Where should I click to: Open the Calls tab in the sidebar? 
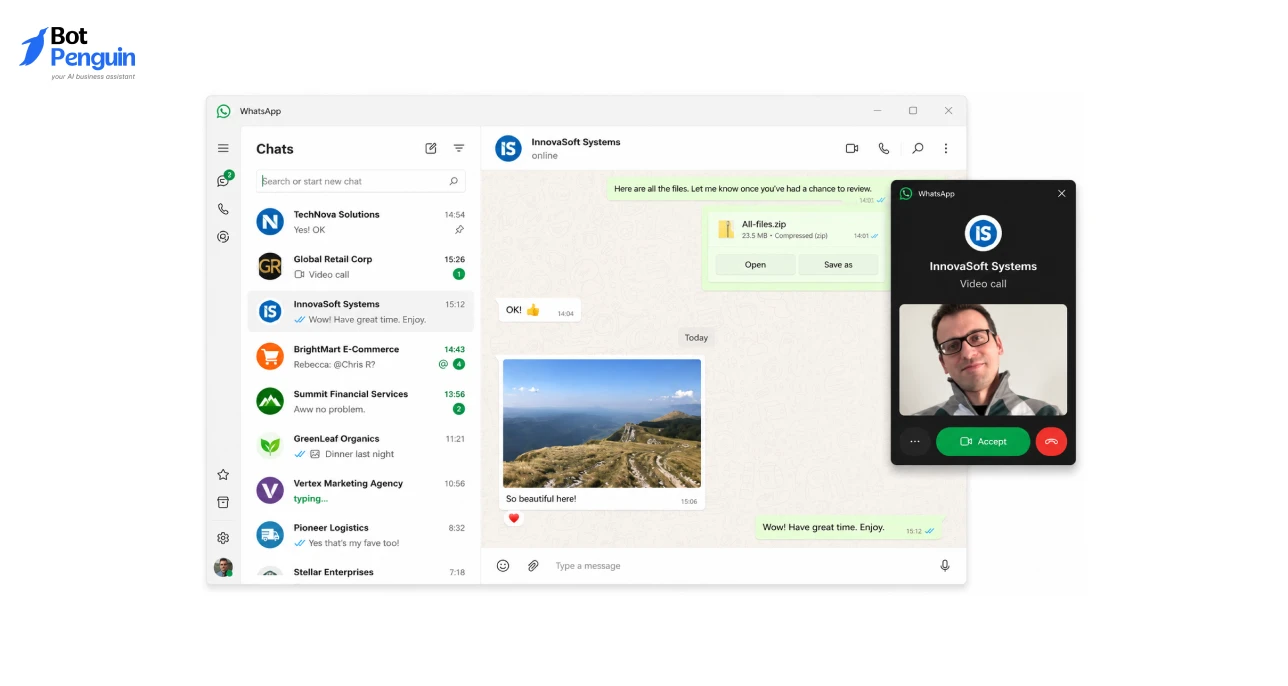pos(223,209)
